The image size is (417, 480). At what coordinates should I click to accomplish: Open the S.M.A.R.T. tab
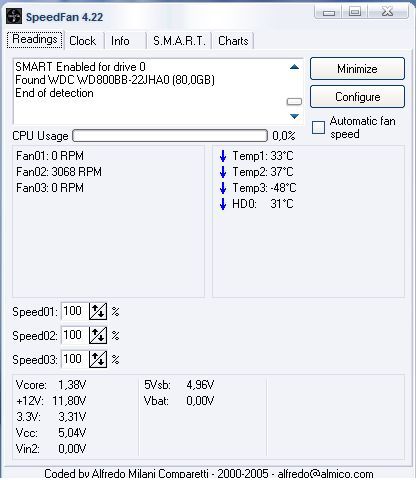tap(179, 41)
